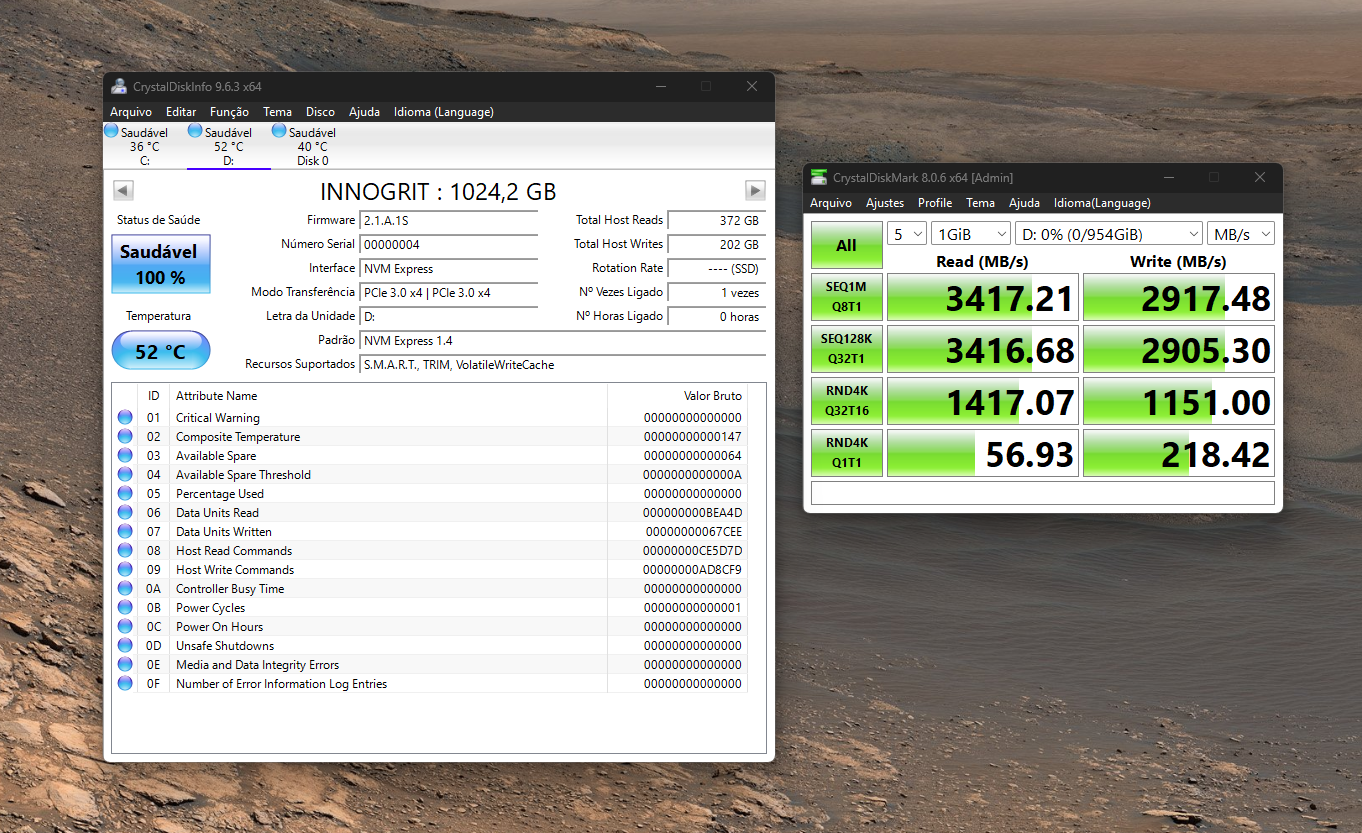Click status orb for Power On Hours
Image resolution: width=1362 pixels, height=833 pixels.
pyautogui.click(x=125, y=626)
